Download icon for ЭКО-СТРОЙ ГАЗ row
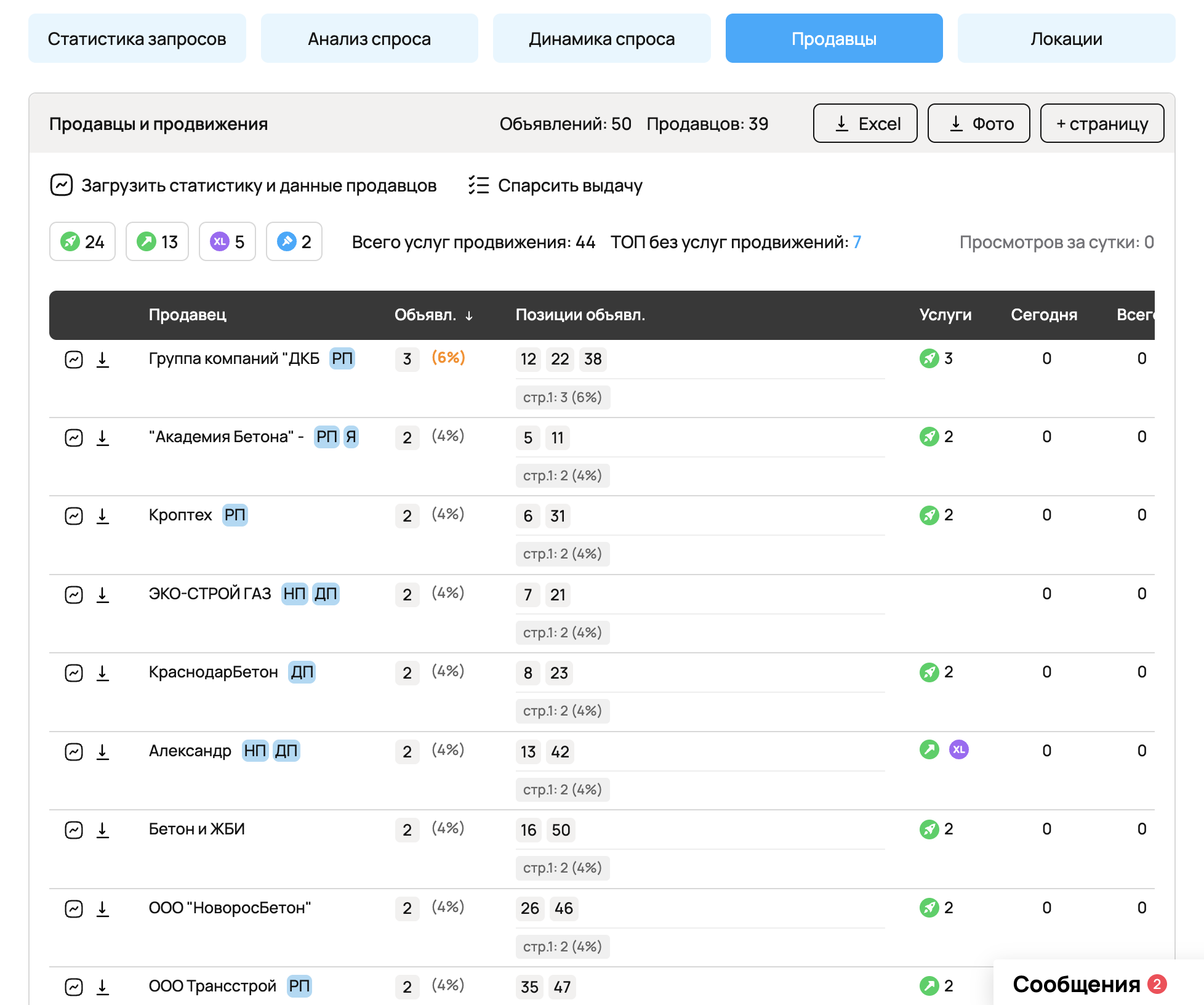This screenshot has width=1204, height=1005. point(103,594)
